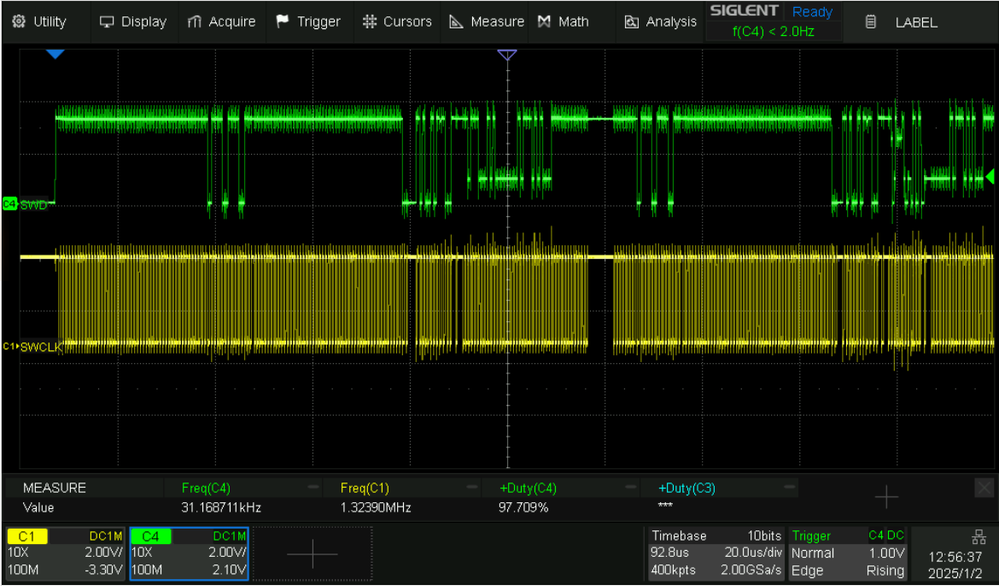Expand the Freq(C1) measurement options
Viewport: 999px width, 586px height.
[x=472, y=487]
